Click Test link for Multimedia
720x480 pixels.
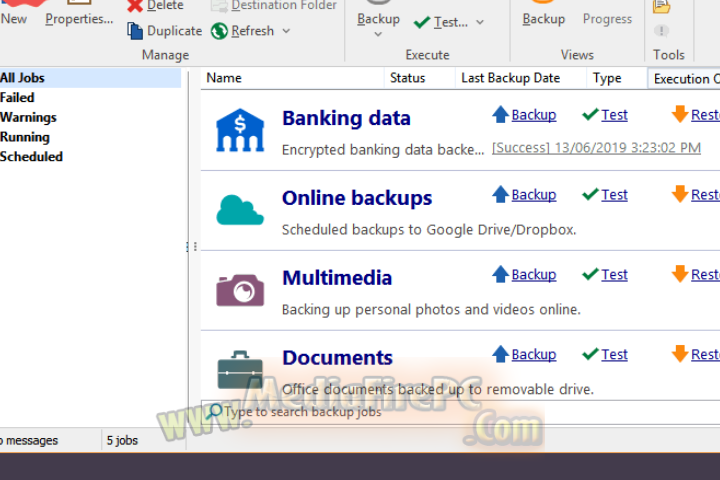click(x=614, y=275)
